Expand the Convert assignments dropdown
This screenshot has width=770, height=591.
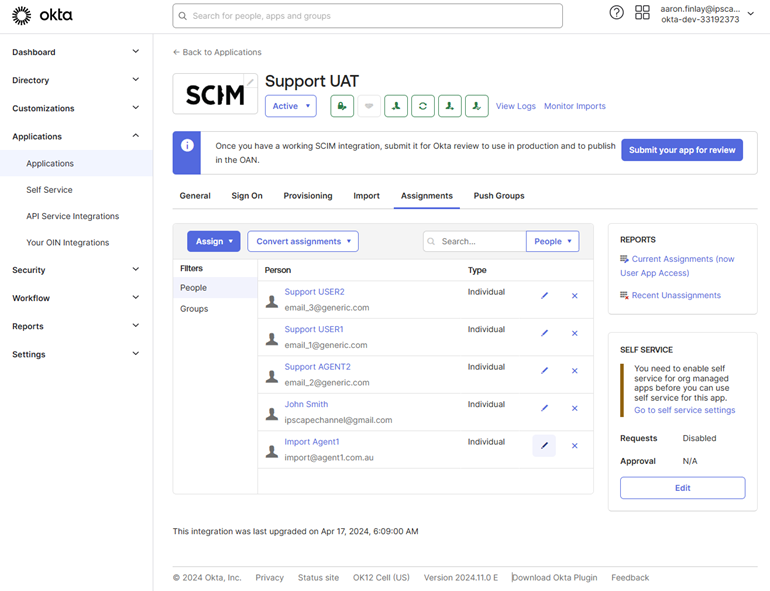(303, 241)
